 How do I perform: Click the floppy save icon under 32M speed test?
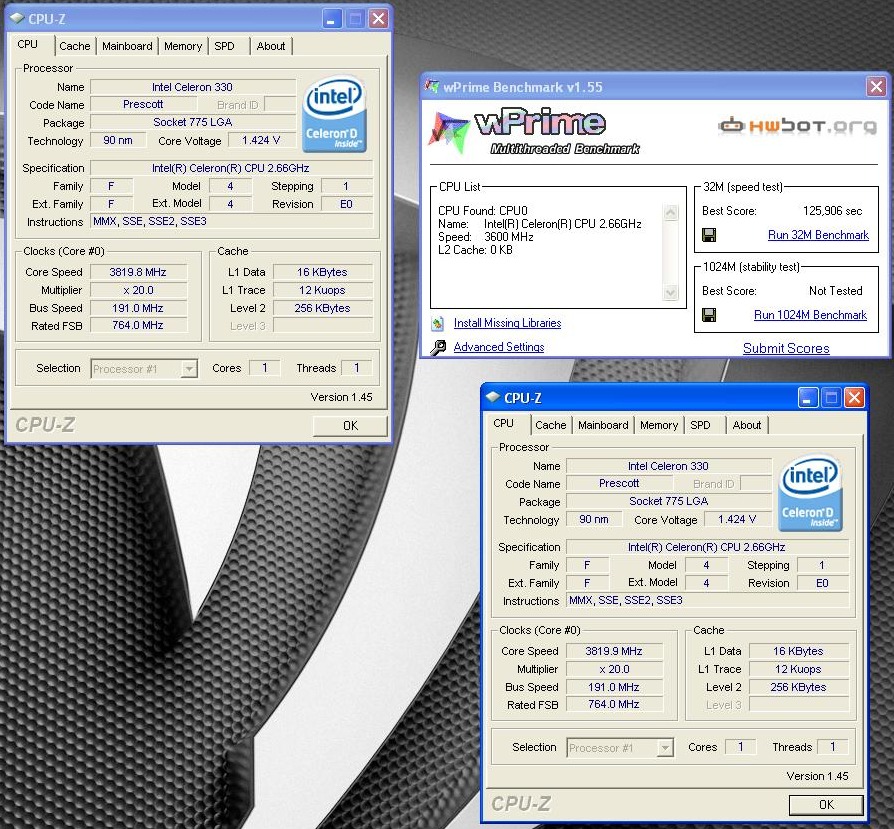(x=709, y=235)
